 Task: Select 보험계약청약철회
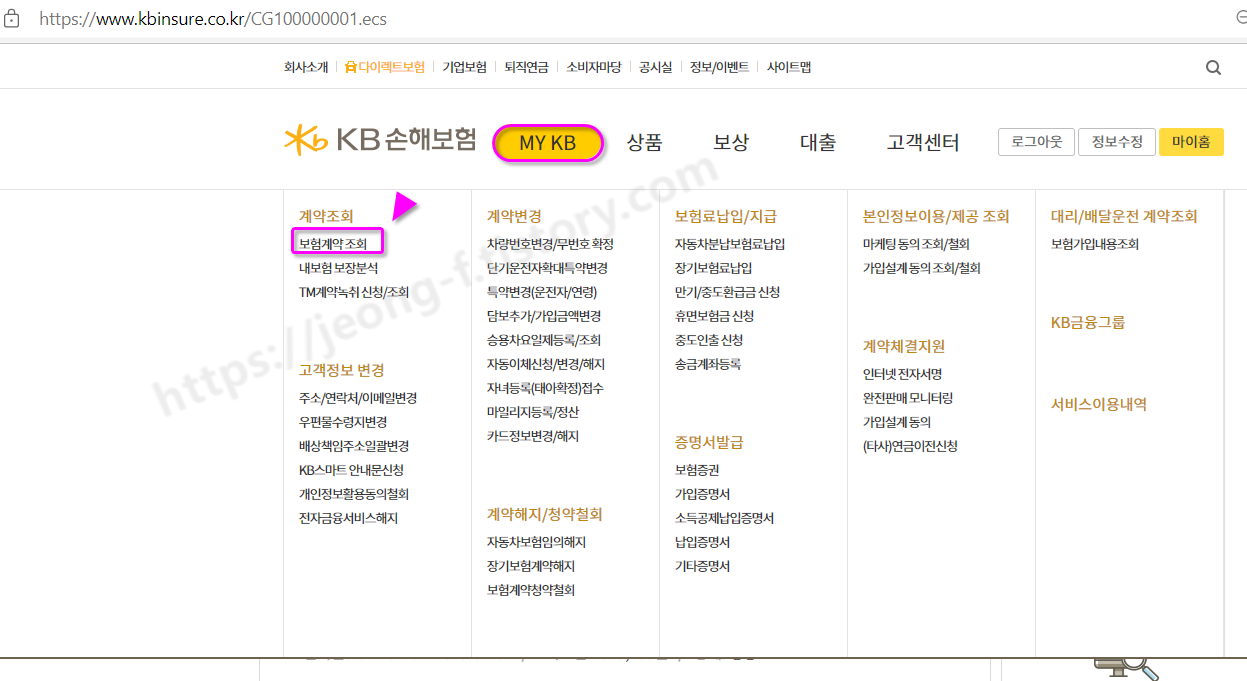click(x=531, y=590)
